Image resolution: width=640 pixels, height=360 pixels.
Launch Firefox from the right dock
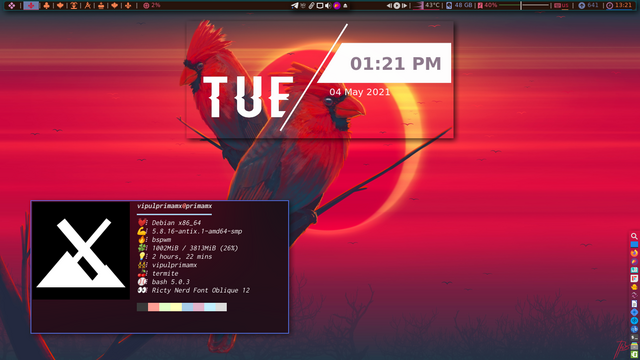634,253
